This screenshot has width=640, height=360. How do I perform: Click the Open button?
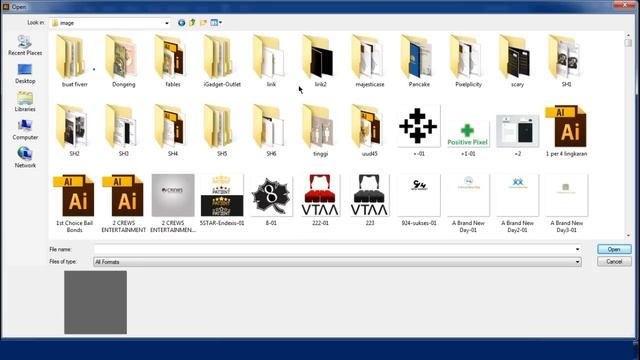point(614,249)
